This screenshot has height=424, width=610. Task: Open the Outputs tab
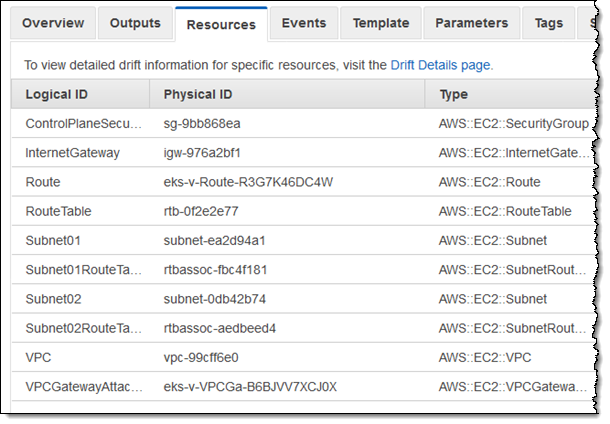point(135,23)
